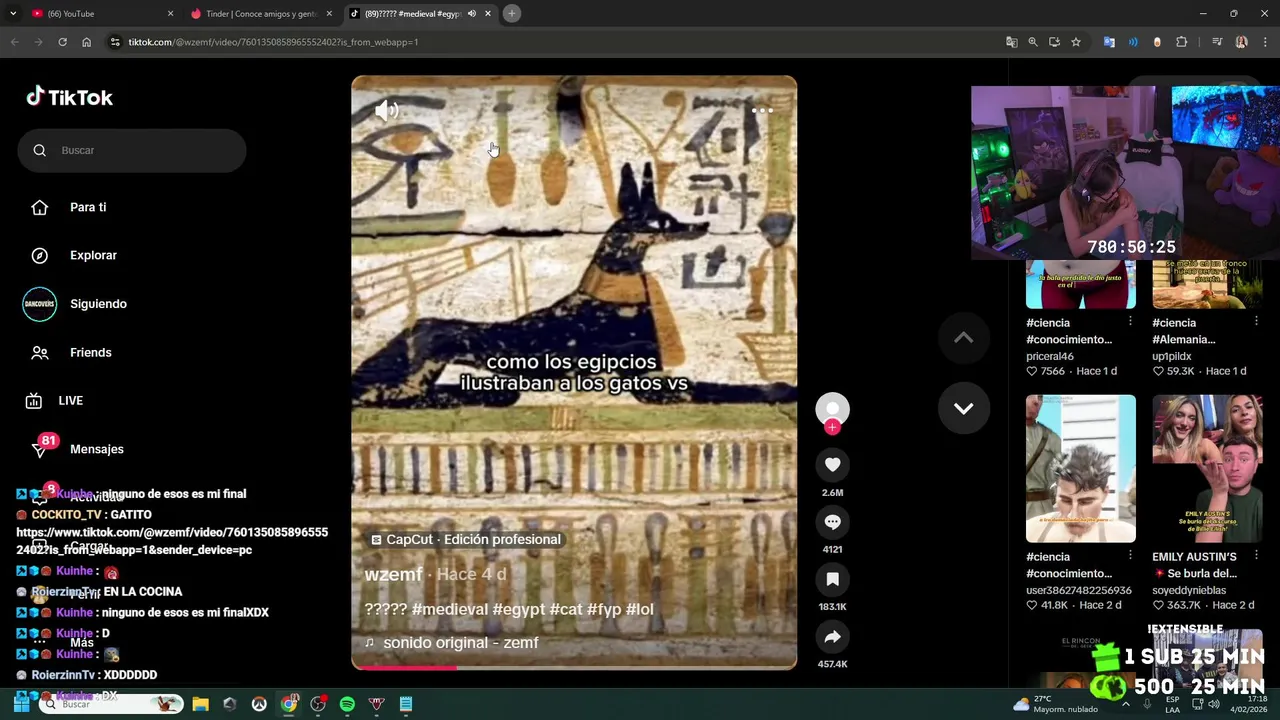The image size is (1280, 720).
Task: Open the up1pildx #Alemania video thumbnail
Action: 1207,284
